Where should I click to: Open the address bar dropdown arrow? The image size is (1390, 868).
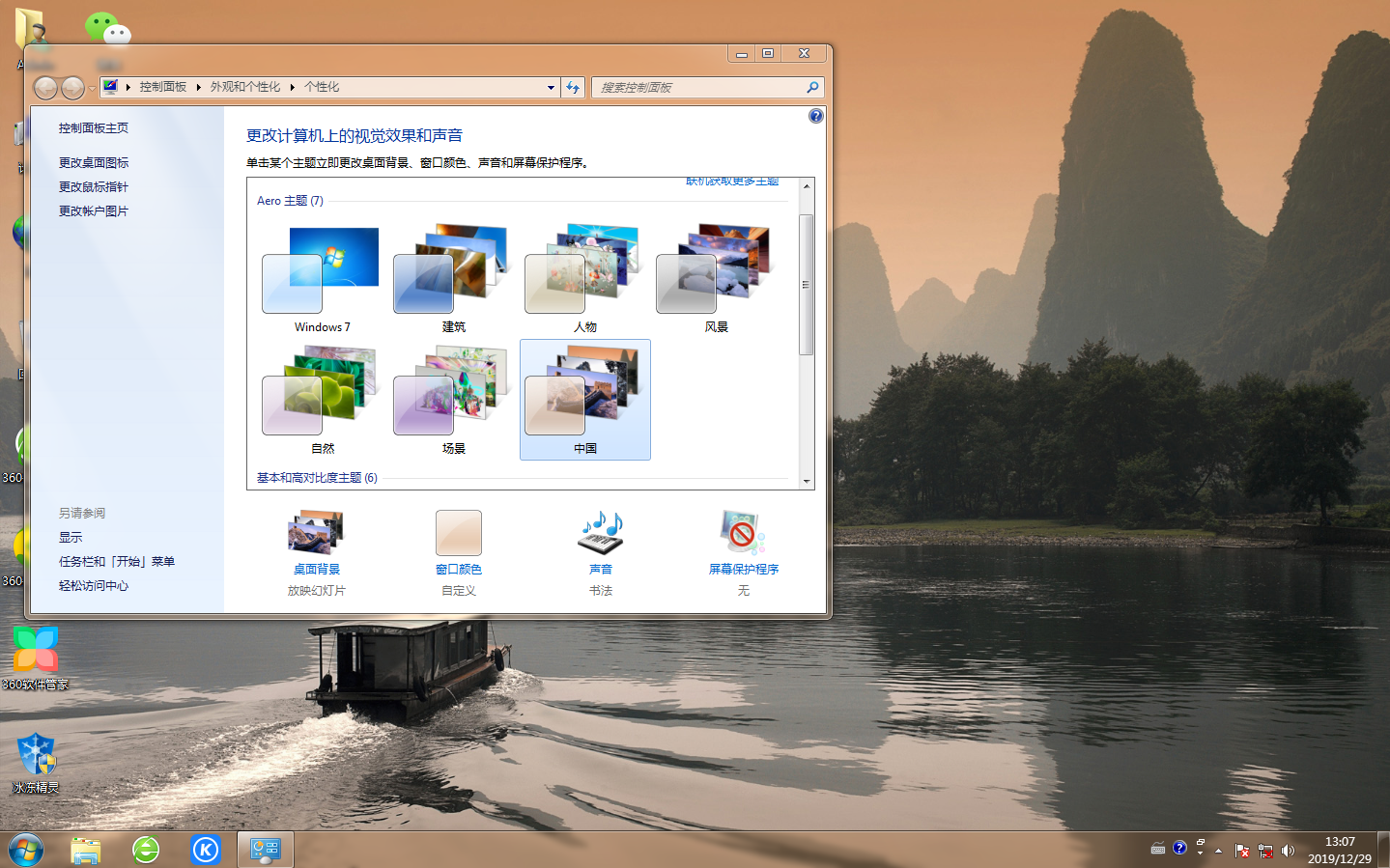(x=550, y=87)
